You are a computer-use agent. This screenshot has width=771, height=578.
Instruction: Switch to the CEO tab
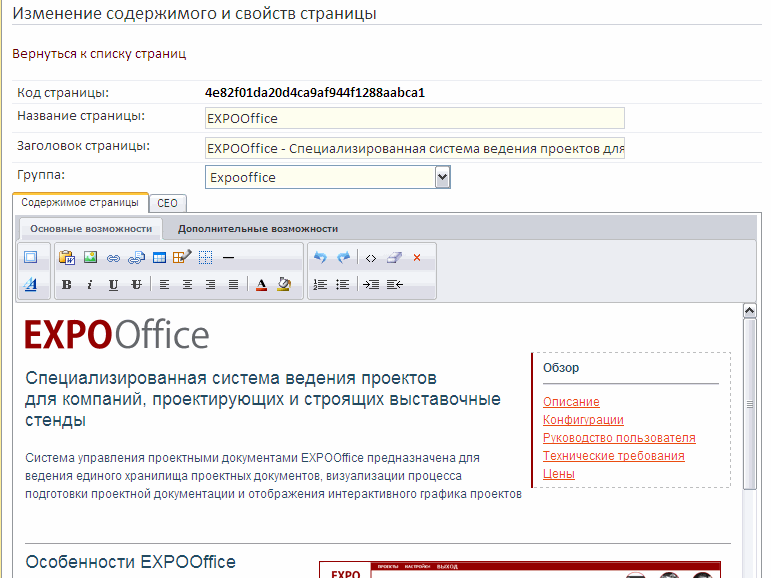pyautogui.click(x=167, y=203)
